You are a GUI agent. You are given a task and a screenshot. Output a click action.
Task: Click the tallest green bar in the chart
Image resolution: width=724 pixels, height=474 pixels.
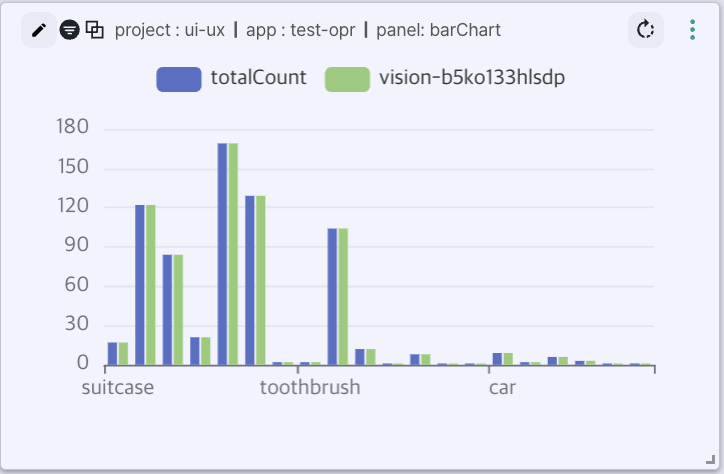coord(233,254)
